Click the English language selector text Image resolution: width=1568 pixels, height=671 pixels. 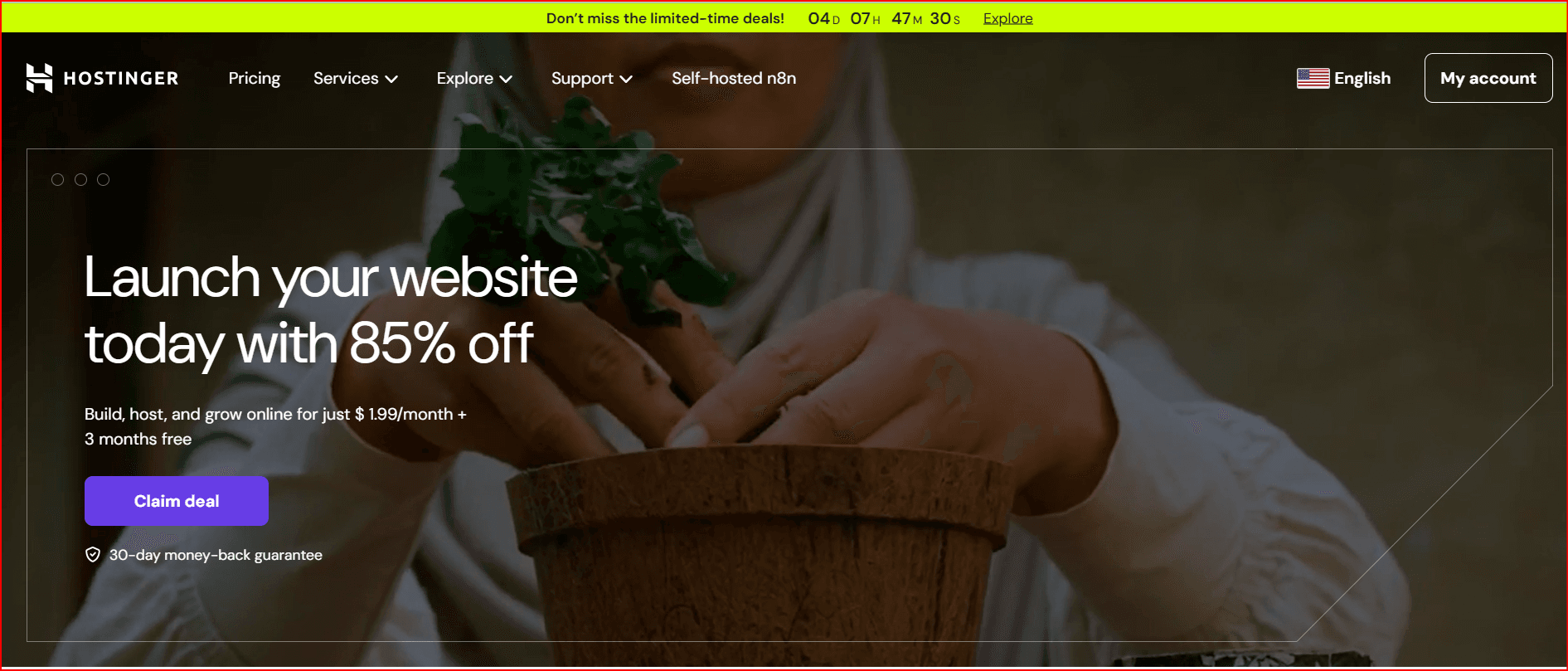1362,78
